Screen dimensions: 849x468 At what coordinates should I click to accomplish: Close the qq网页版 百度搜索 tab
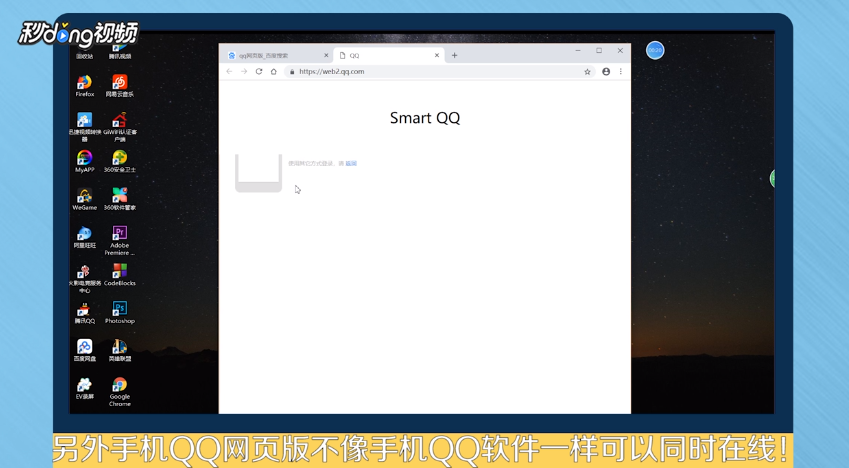[x=326, y=55]
